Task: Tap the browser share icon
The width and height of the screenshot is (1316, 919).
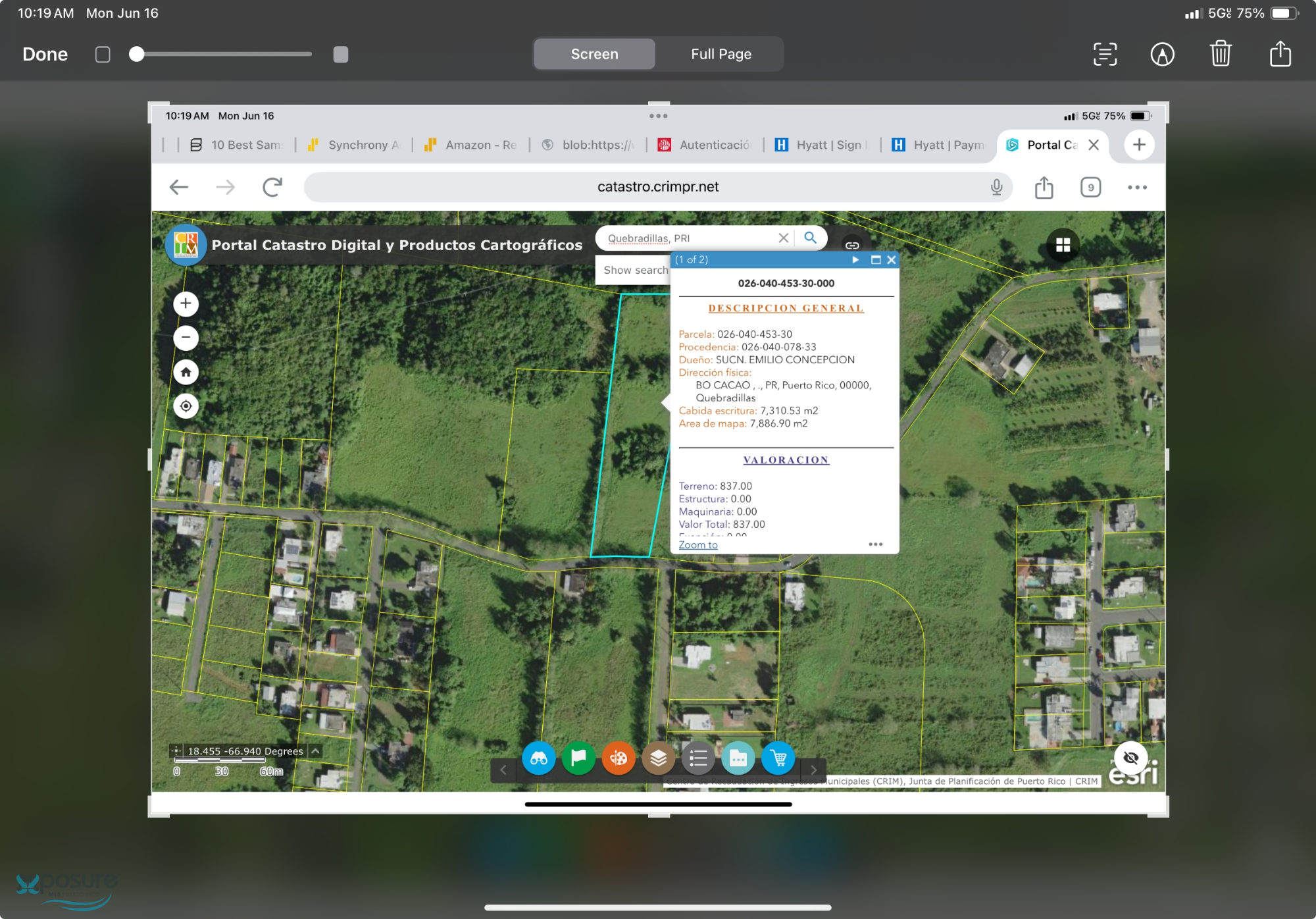Action: coord(1044,187)
